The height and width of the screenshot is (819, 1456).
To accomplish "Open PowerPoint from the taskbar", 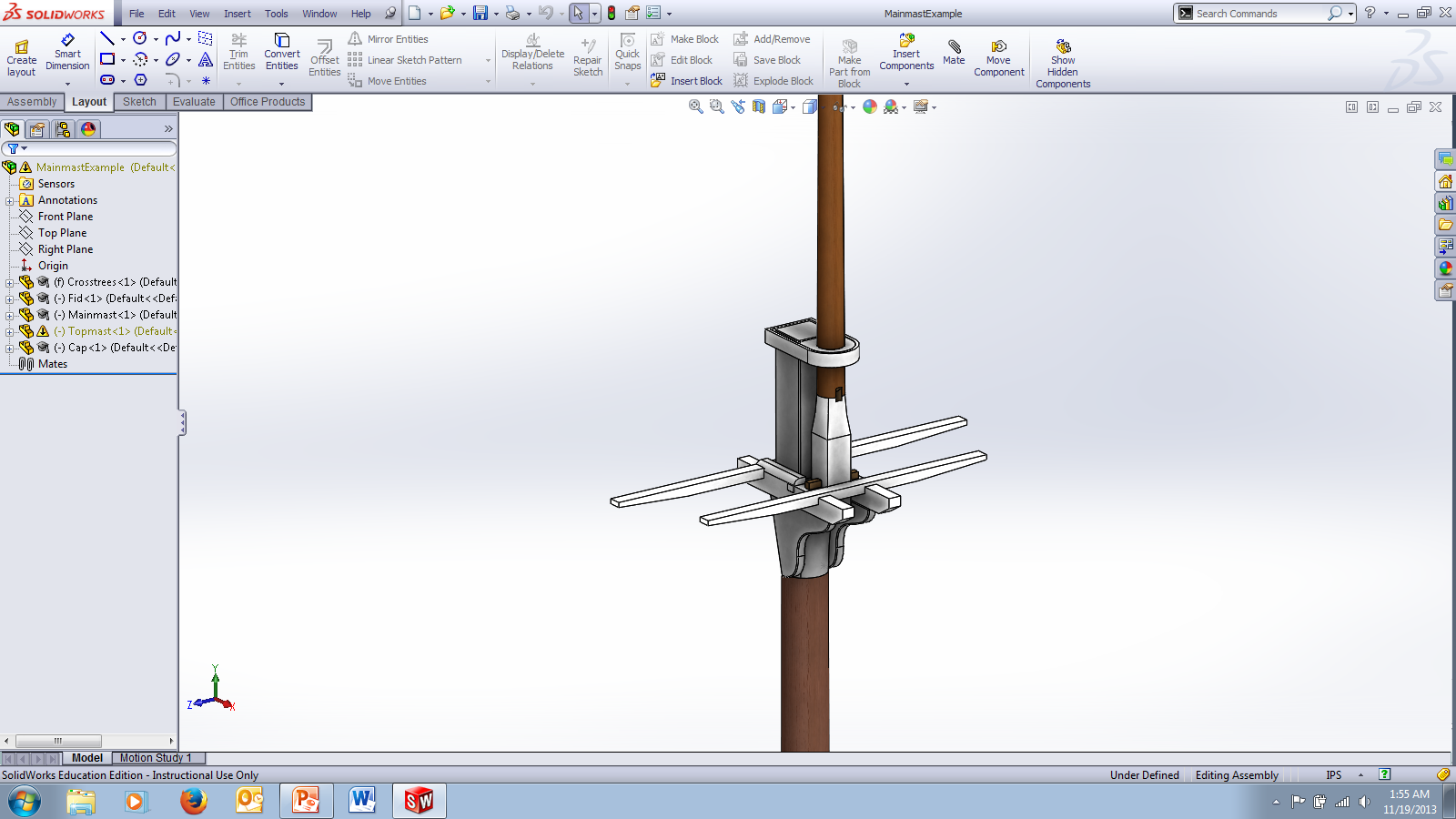I will (306, 801).
